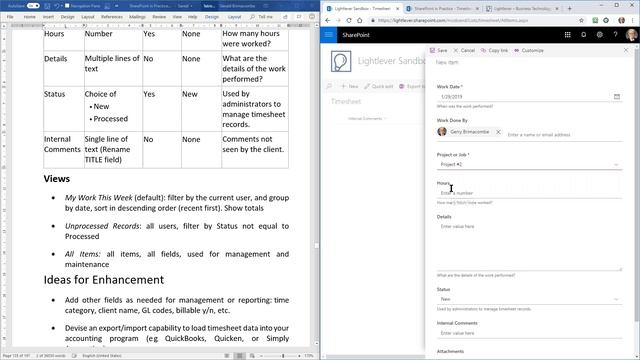Save the new timesheet item

coord(438,50)
